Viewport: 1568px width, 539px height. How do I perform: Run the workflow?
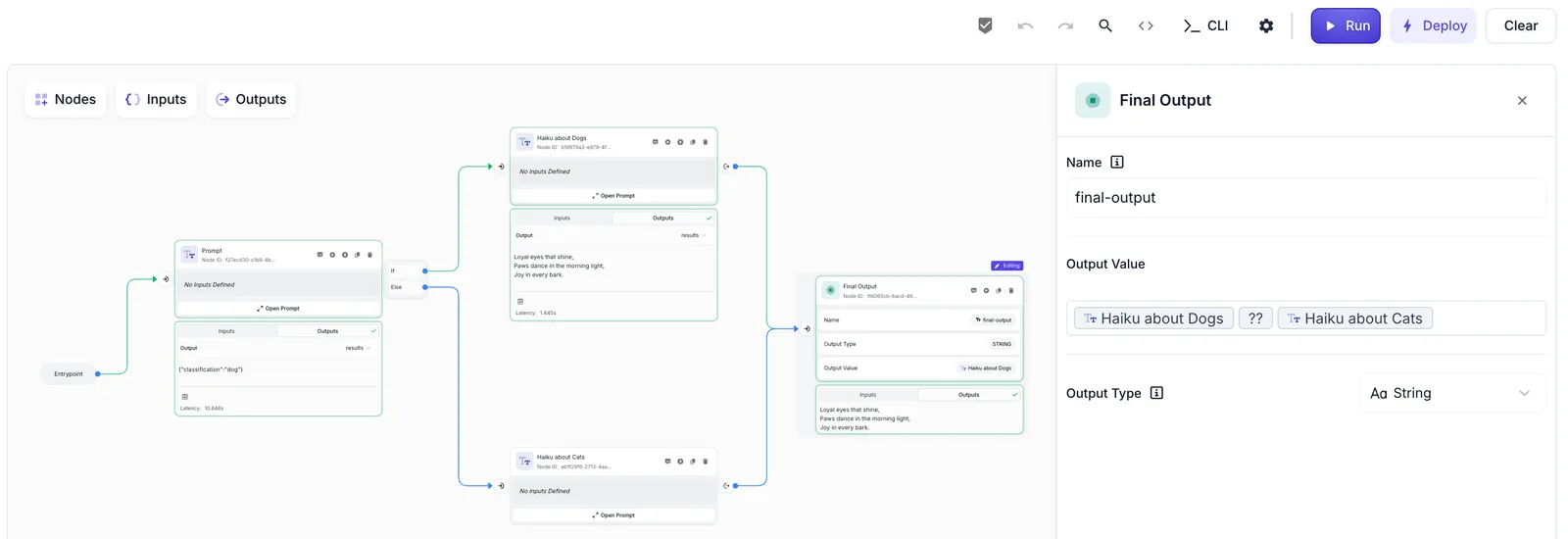[x=1346, y=25]
